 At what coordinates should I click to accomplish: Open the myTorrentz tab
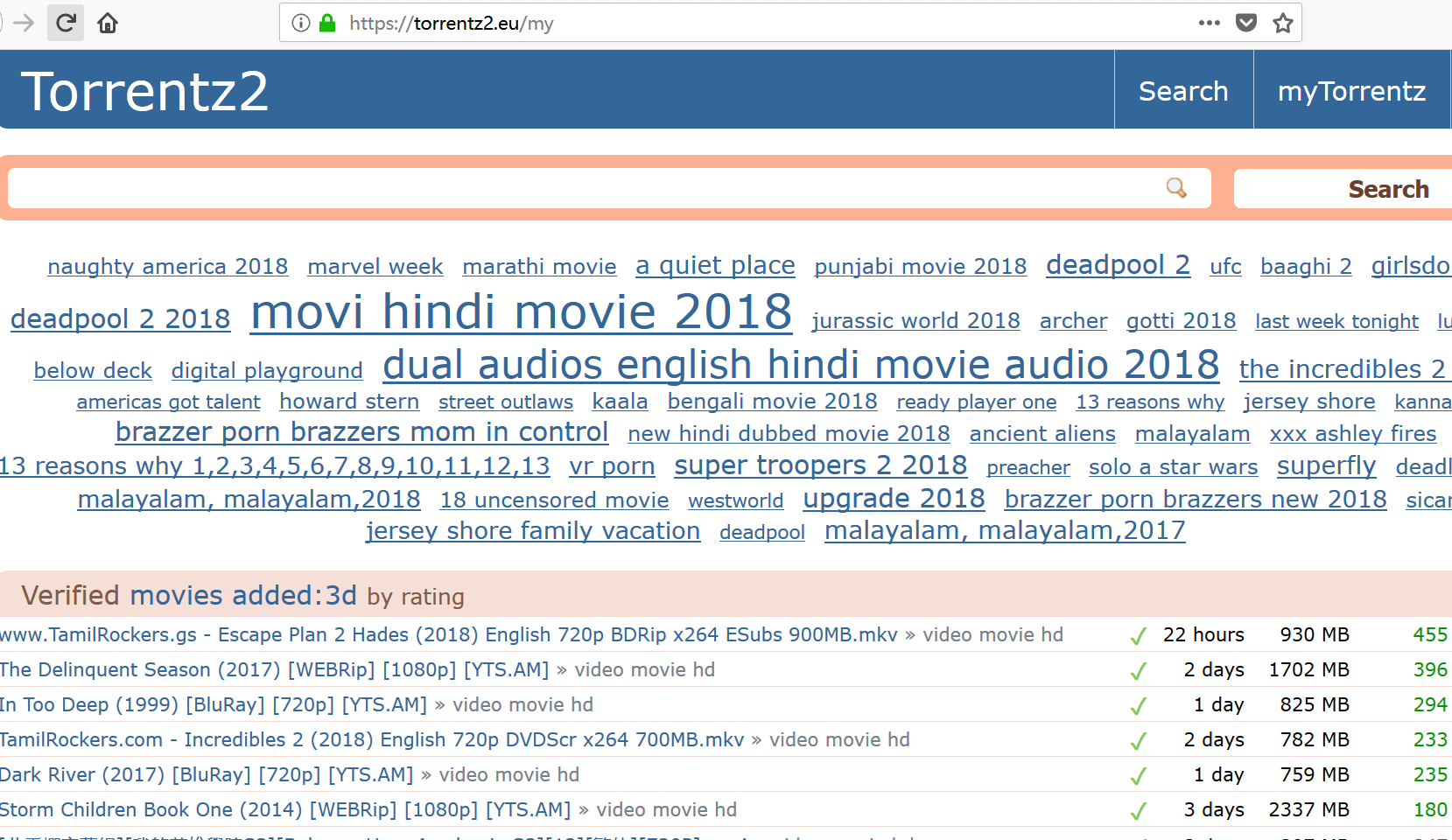[1351, 90]
